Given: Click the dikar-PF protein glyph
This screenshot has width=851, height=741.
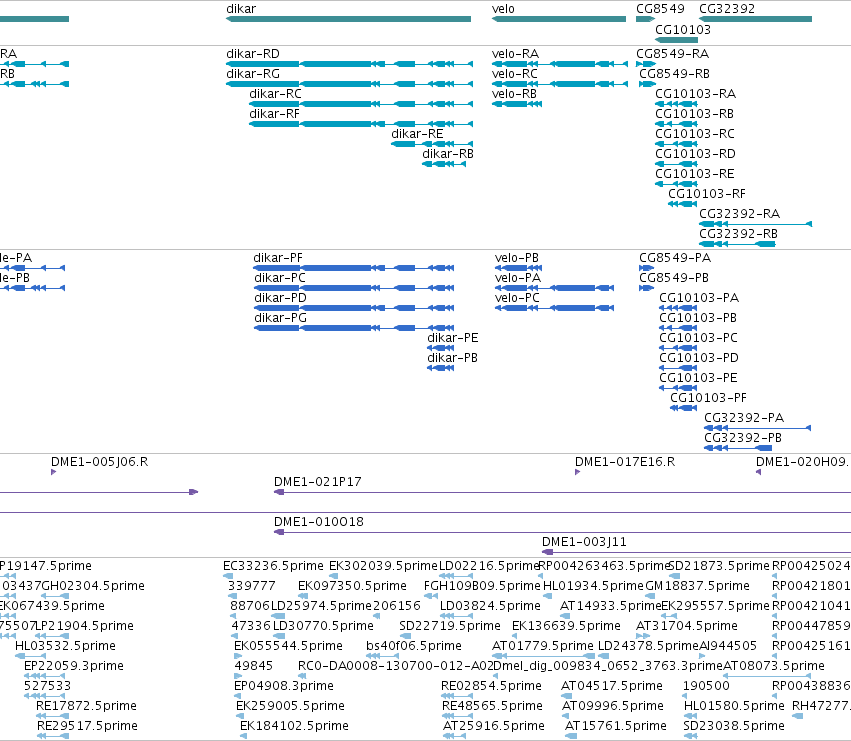Looking at the screenshot, I should pos(354,268).
